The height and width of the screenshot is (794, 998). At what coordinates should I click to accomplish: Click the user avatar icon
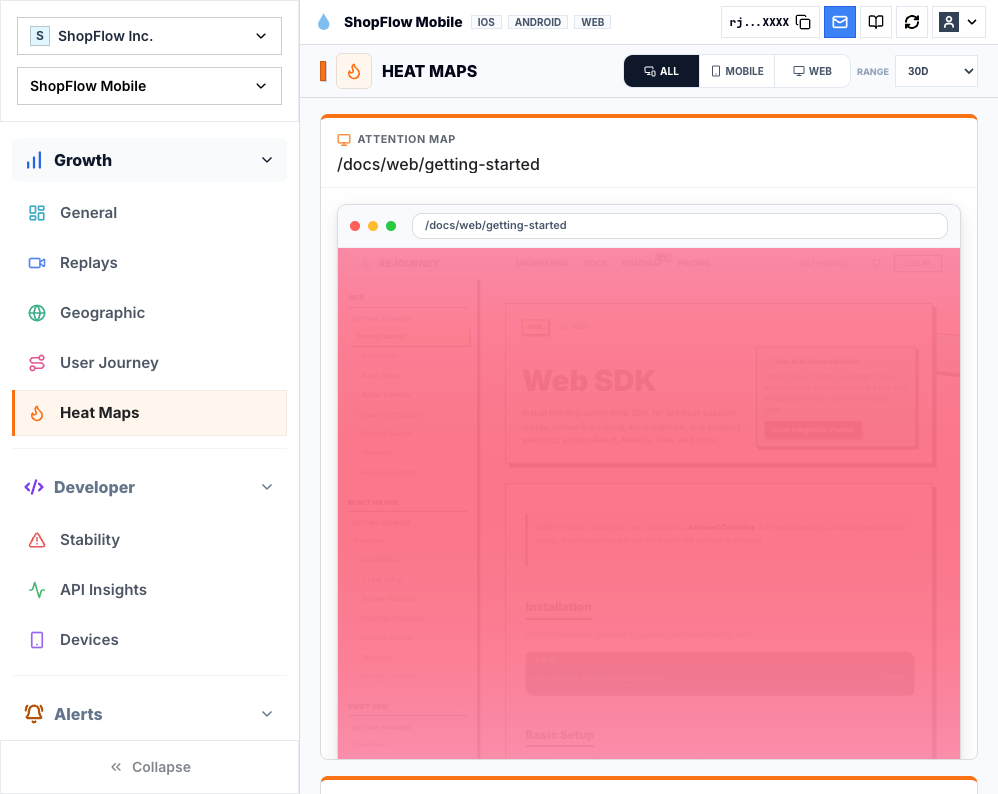click(x=949, y=22)
